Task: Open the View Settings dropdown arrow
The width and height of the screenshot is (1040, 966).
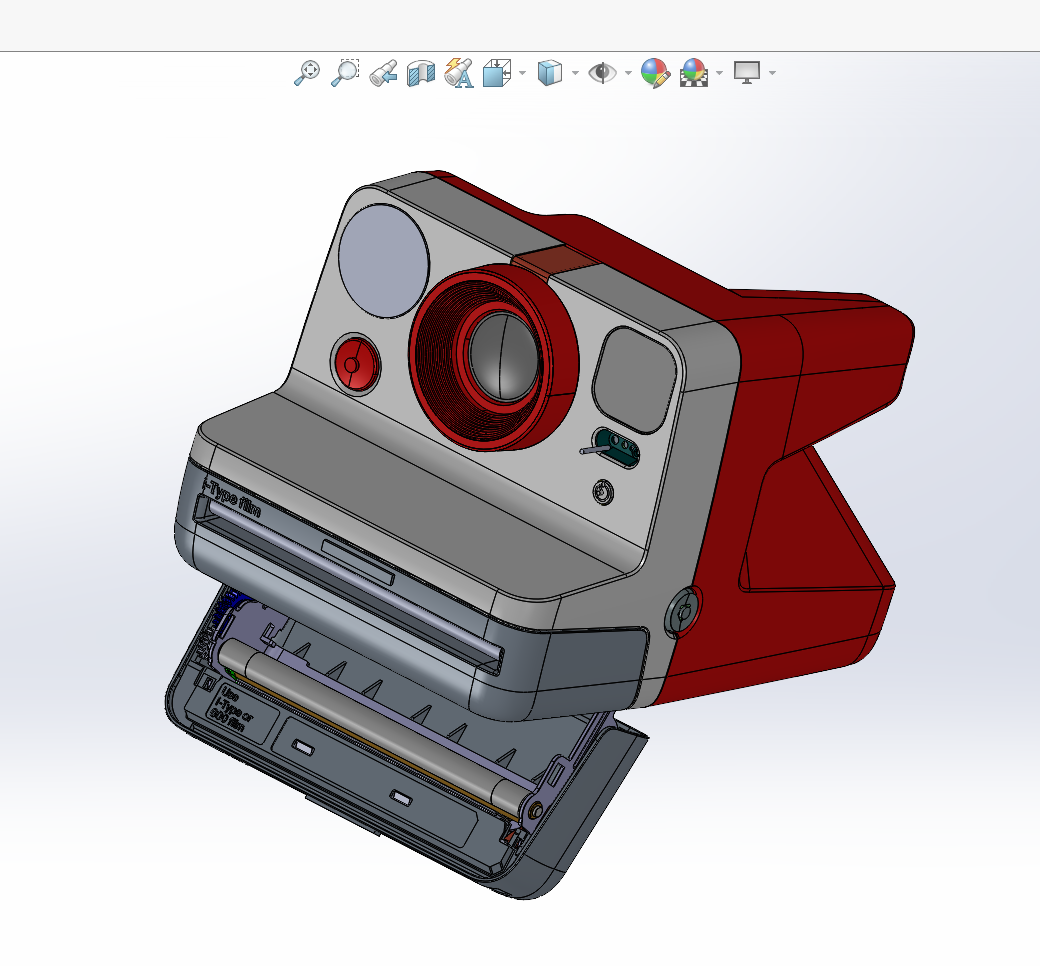Action: (x=772, y=73)
